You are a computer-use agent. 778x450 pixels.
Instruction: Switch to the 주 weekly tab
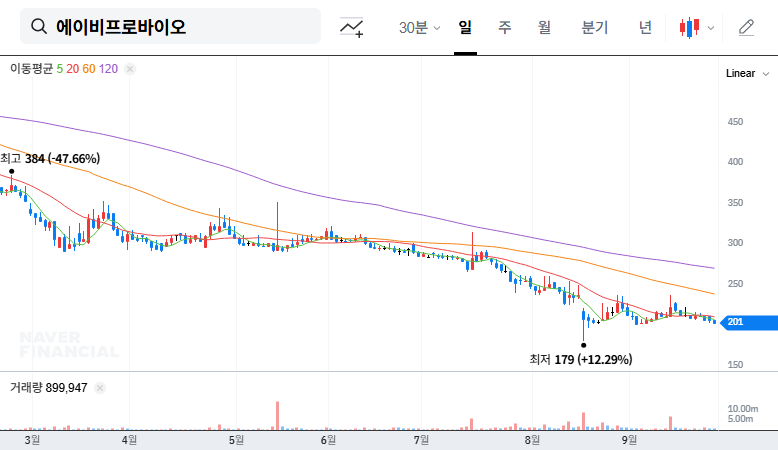pos(505,27)
